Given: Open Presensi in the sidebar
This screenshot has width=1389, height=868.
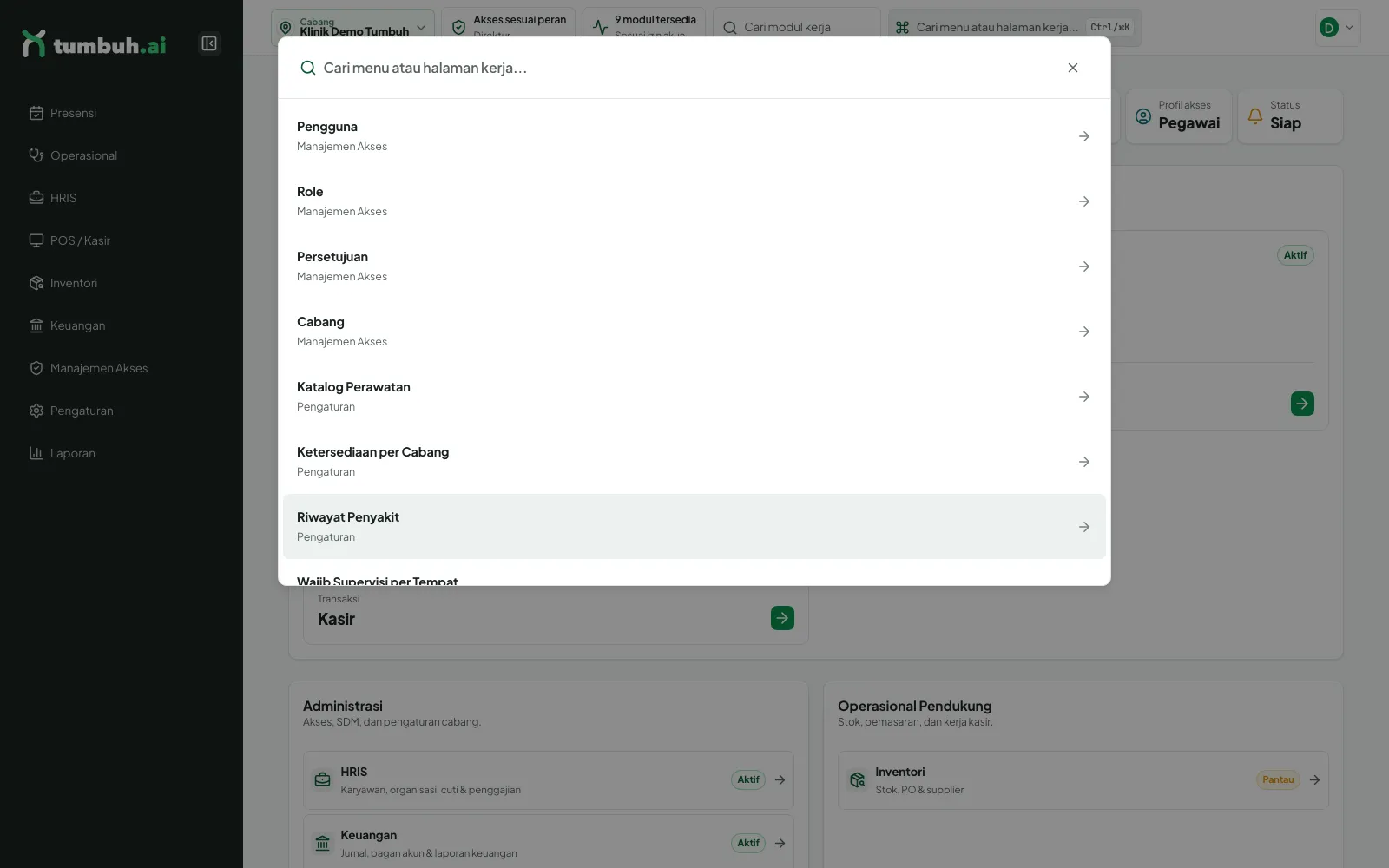Looking at the screenshot, I should [122, 113].
